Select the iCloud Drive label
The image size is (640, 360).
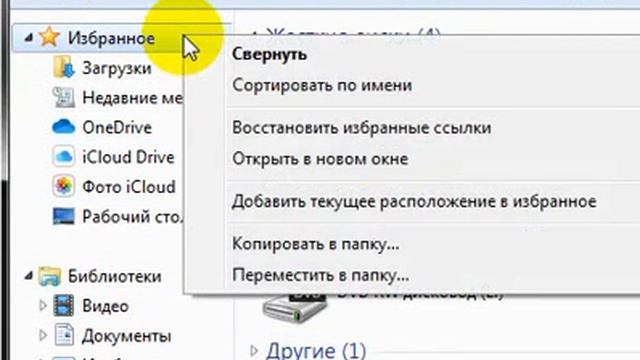[128, 158]
